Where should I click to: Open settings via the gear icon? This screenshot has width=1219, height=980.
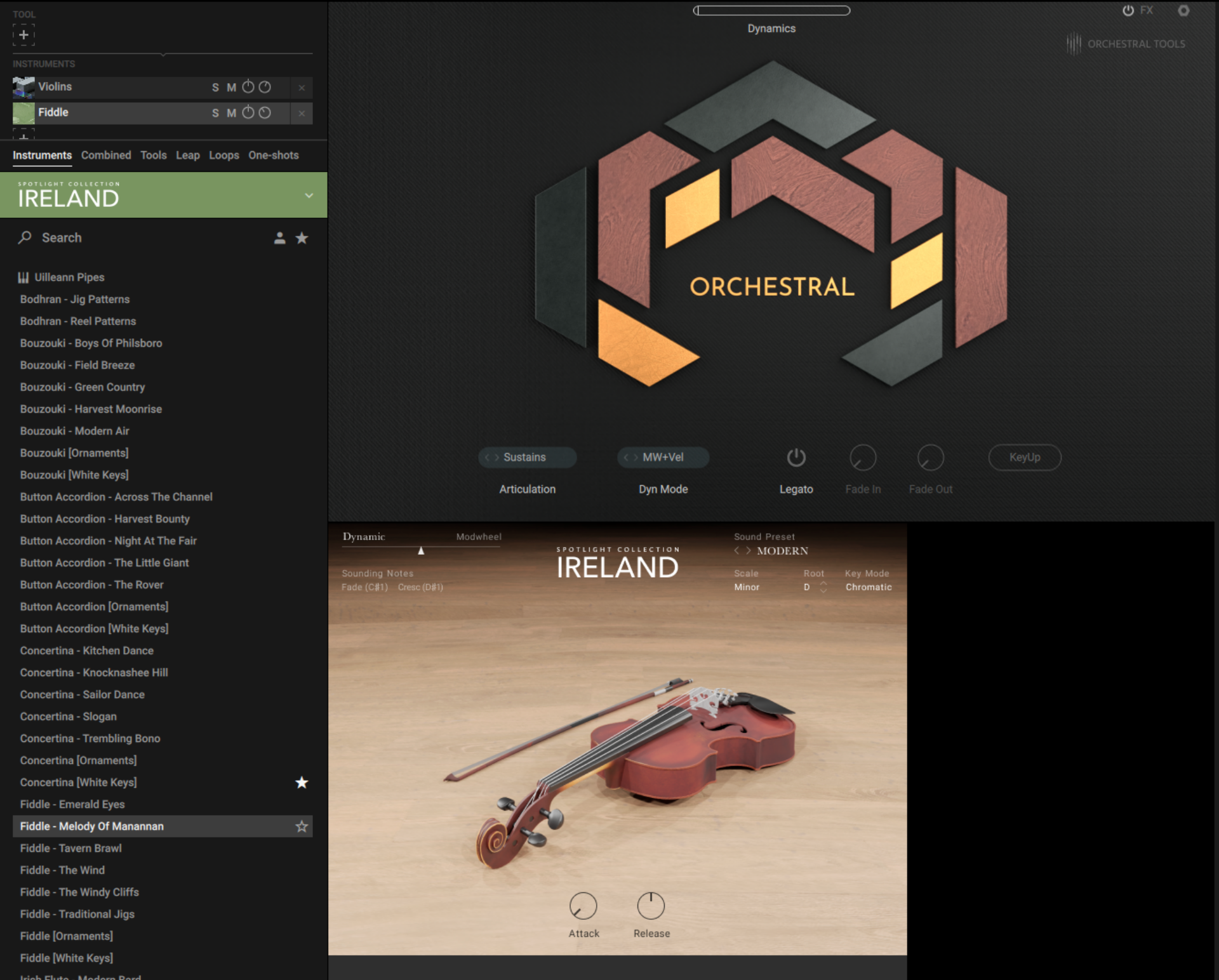[1185, 11]
